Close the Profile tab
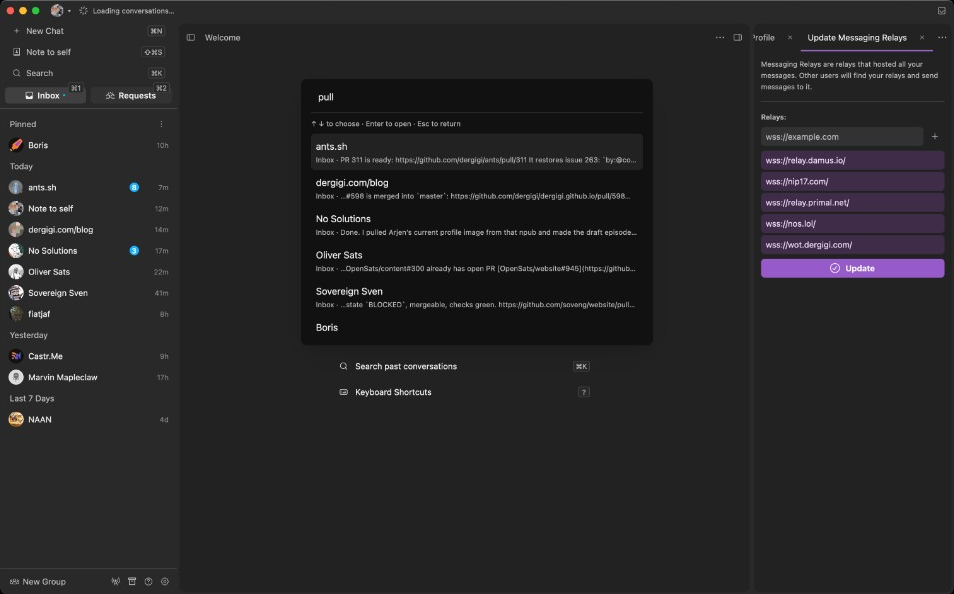Image resolution: width=954 pixels, height=594 pixels. pos(790,38)
